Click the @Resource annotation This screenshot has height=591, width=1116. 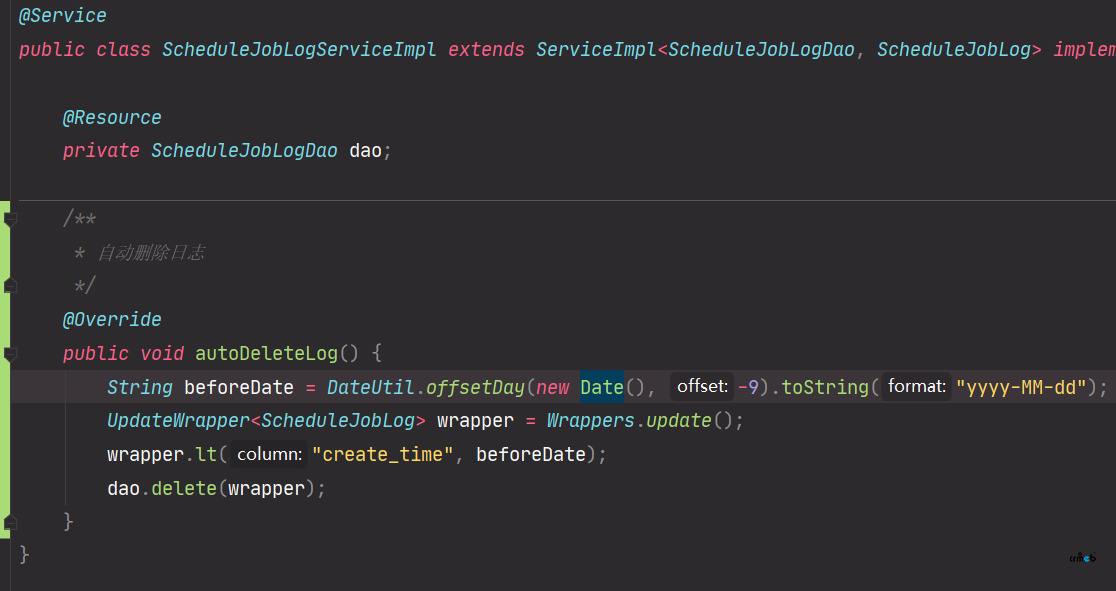pos(112,117)
